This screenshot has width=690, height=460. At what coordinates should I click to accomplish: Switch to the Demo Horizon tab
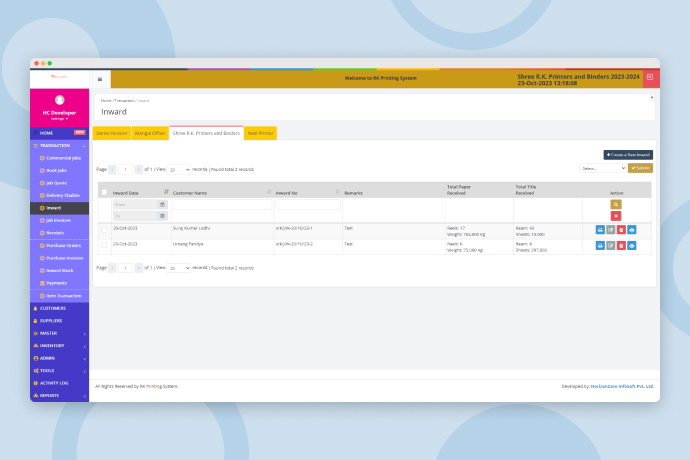(x=112, y=133)
